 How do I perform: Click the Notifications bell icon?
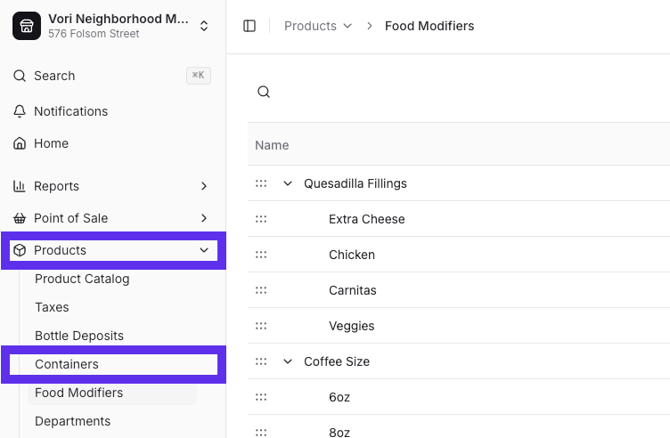(x=19, y=111)
